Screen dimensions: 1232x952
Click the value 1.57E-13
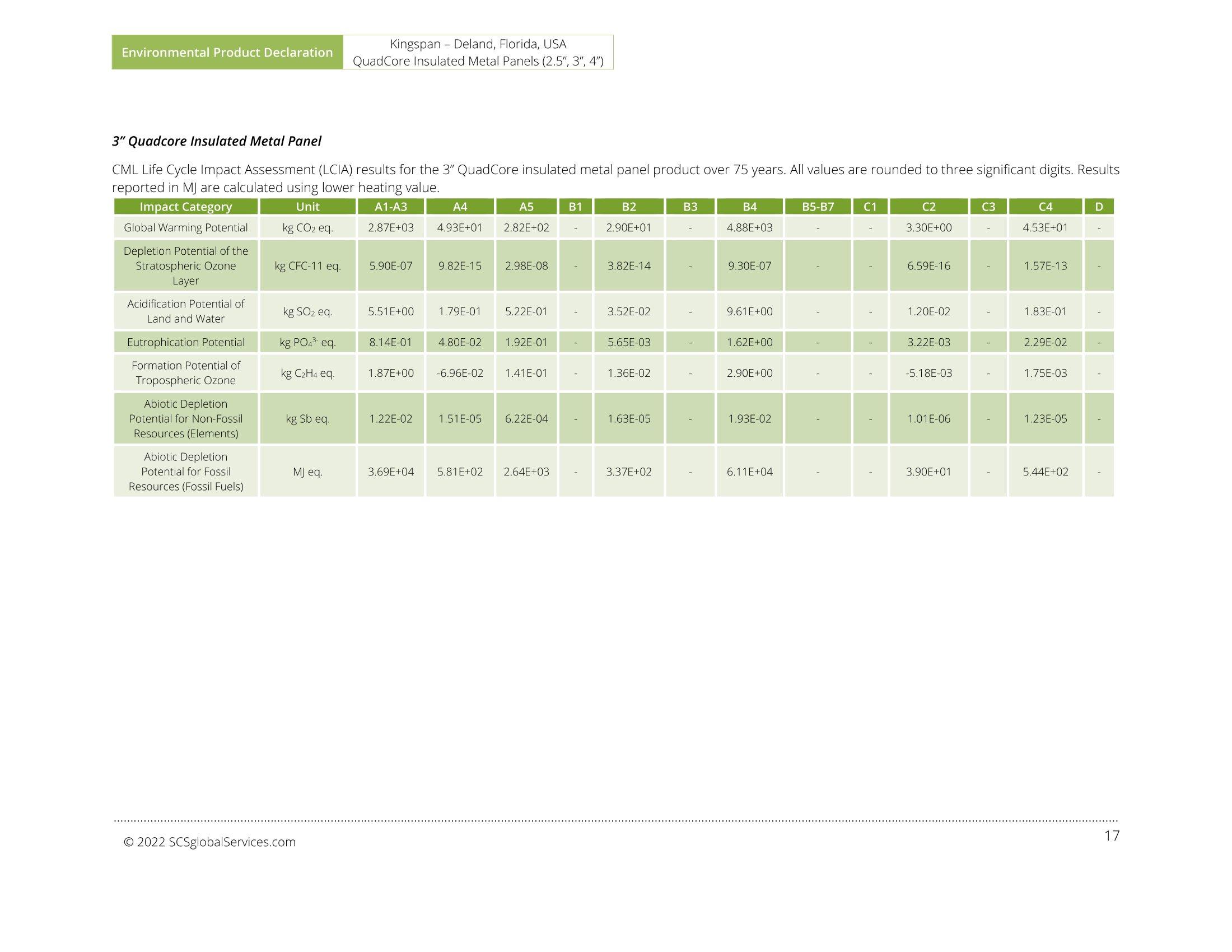click(x=1046, y=265)
